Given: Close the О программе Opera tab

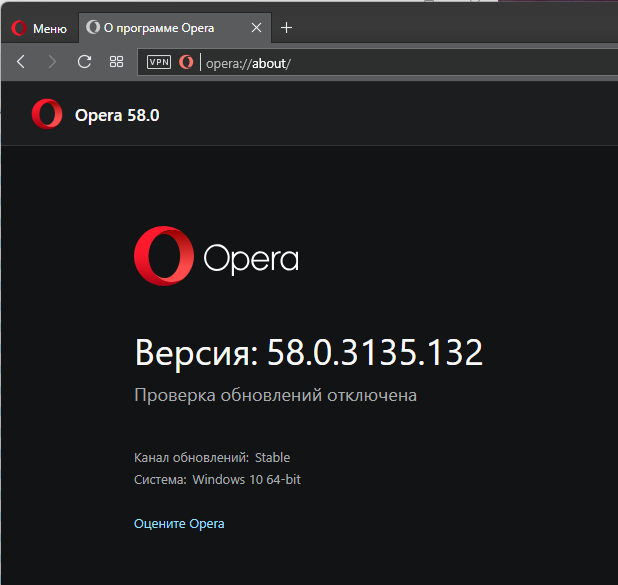Looking at the screenshot, I should point(256,28).
